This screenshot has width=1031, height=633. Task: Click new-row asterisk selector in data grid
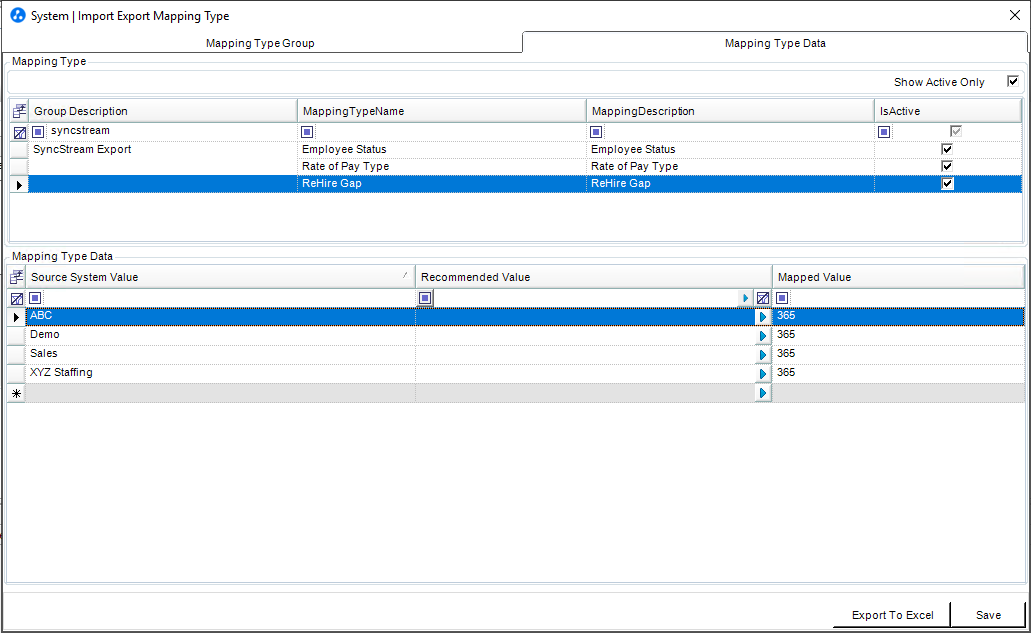coord(16,394)
